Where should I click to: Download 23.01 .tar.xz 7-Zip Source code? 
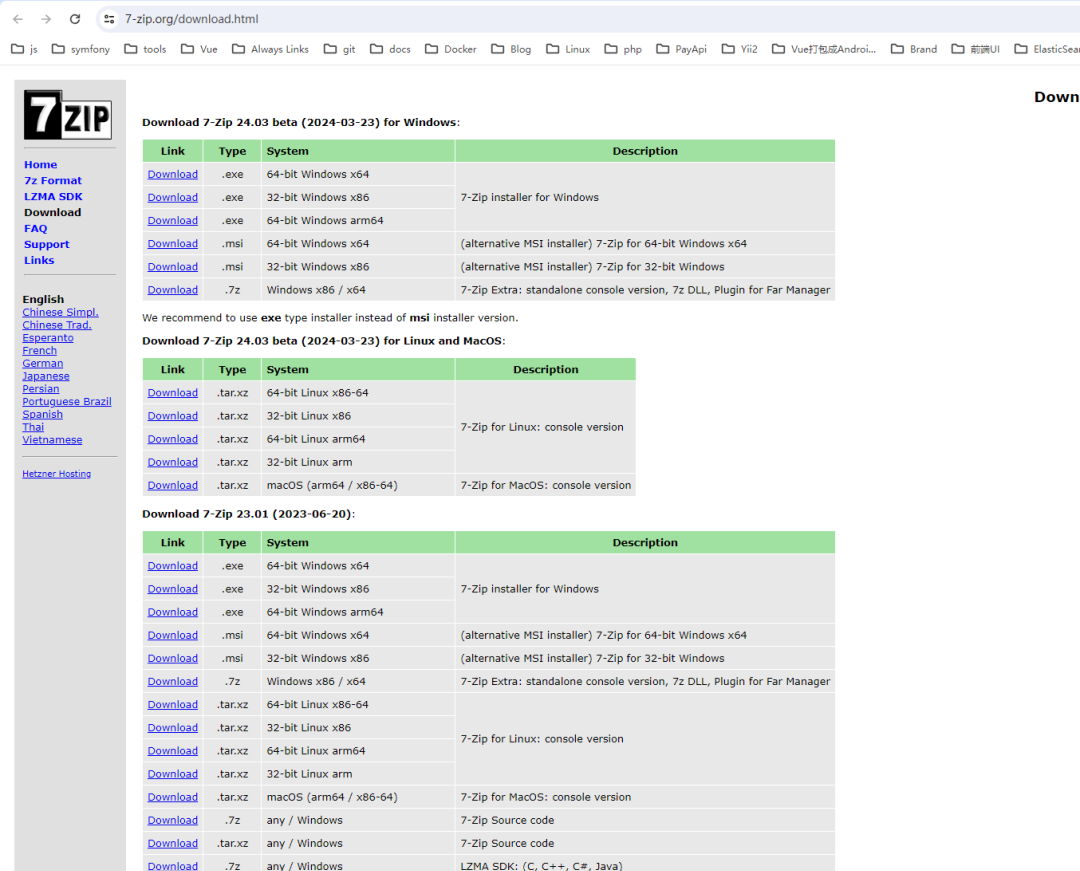173,843
